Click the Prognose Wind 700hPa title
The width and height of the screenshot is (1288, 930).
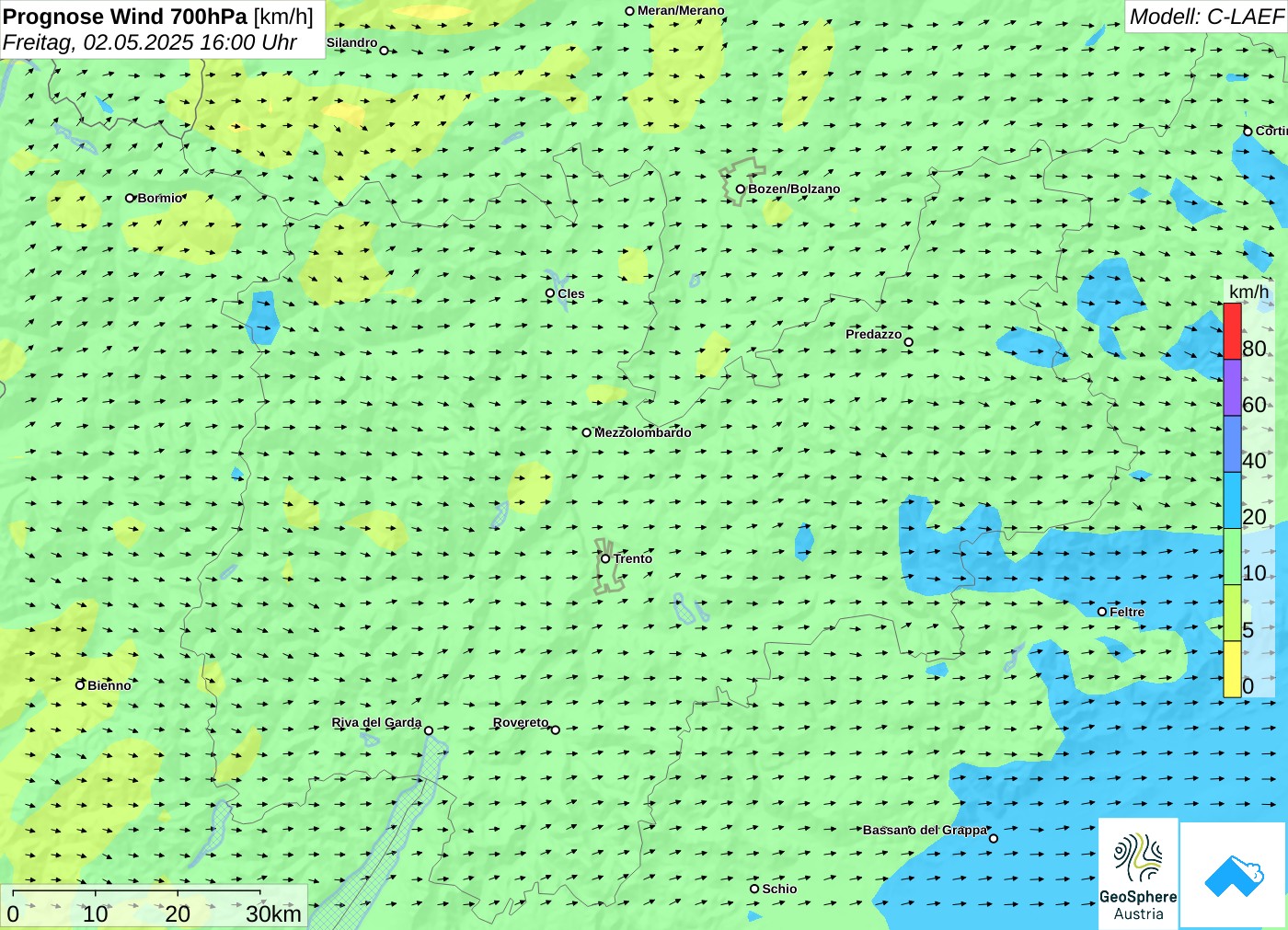(125, 17)
